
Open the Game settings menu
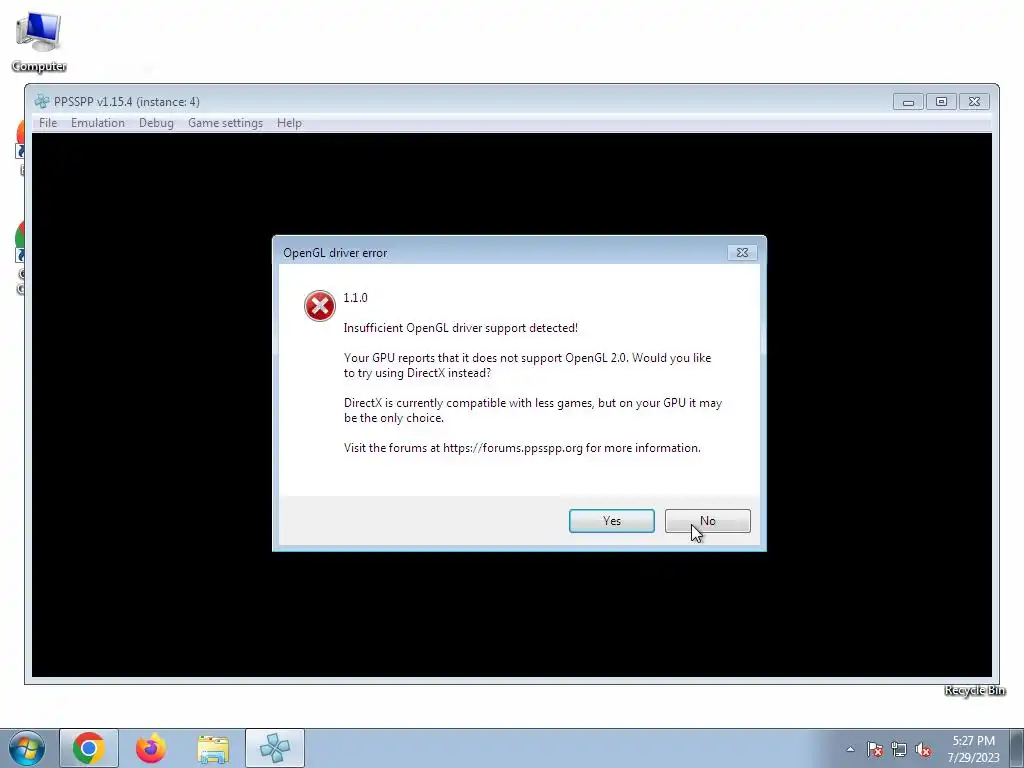click(225, 123)
